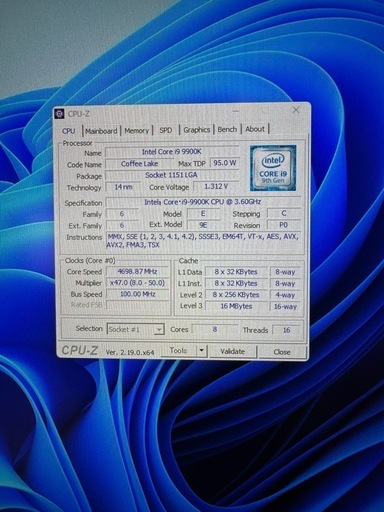Expand the Tools dropdown arrow
The height and width of the screenshot is (512, 384).
(x=201, y=351)
